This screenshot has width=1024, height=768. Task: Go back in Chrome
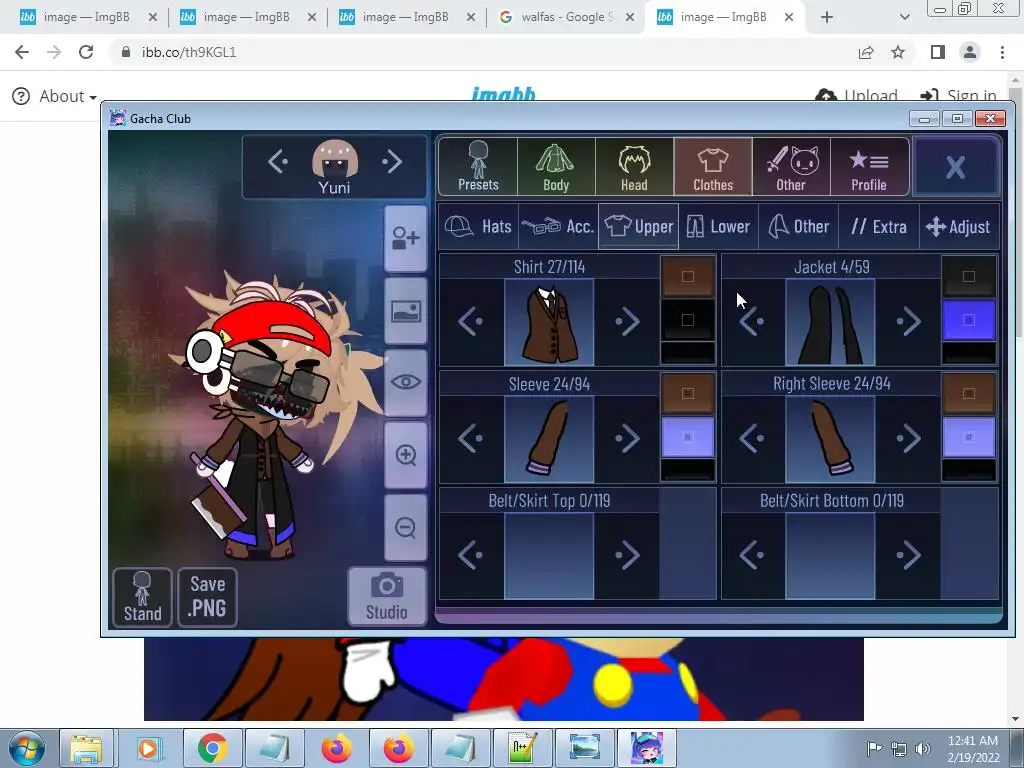point(22,52)
